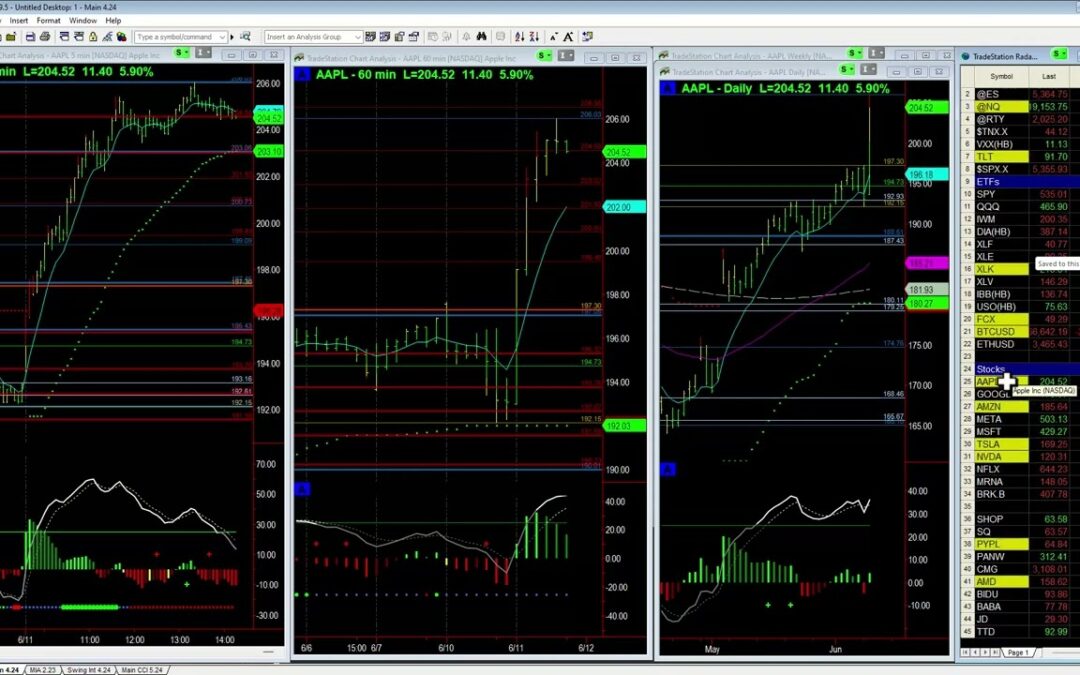Viewport: 1080px width, 675px height.
Task: Click the blue box left of AAPL - 60 min title
Action: coord(302,74)
